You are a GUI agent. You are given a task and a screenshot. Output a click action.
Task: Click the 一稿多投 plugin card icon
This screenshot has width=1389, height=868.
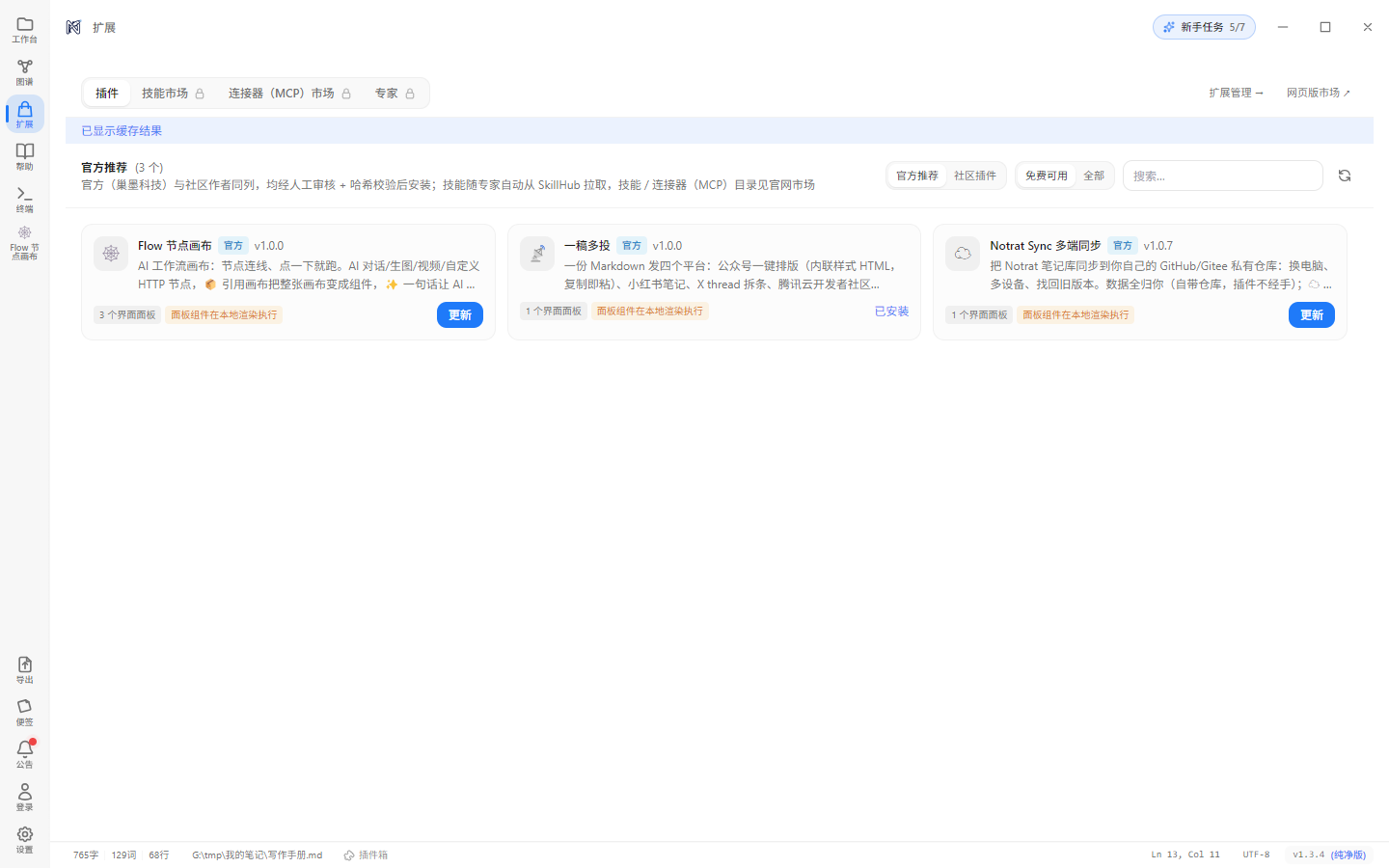pos(537,254)
